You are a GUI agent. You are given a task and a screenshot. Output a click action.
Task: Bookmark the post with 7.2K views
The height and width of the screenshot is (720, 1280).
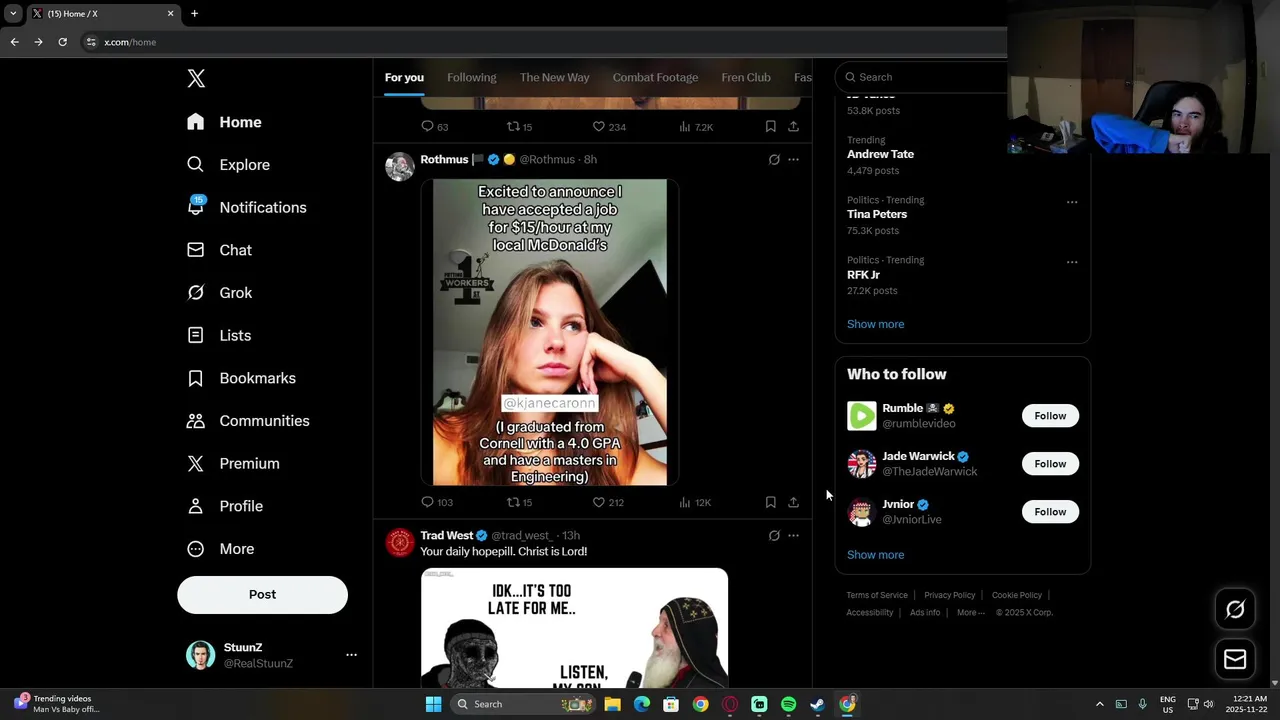click(770, 127)
